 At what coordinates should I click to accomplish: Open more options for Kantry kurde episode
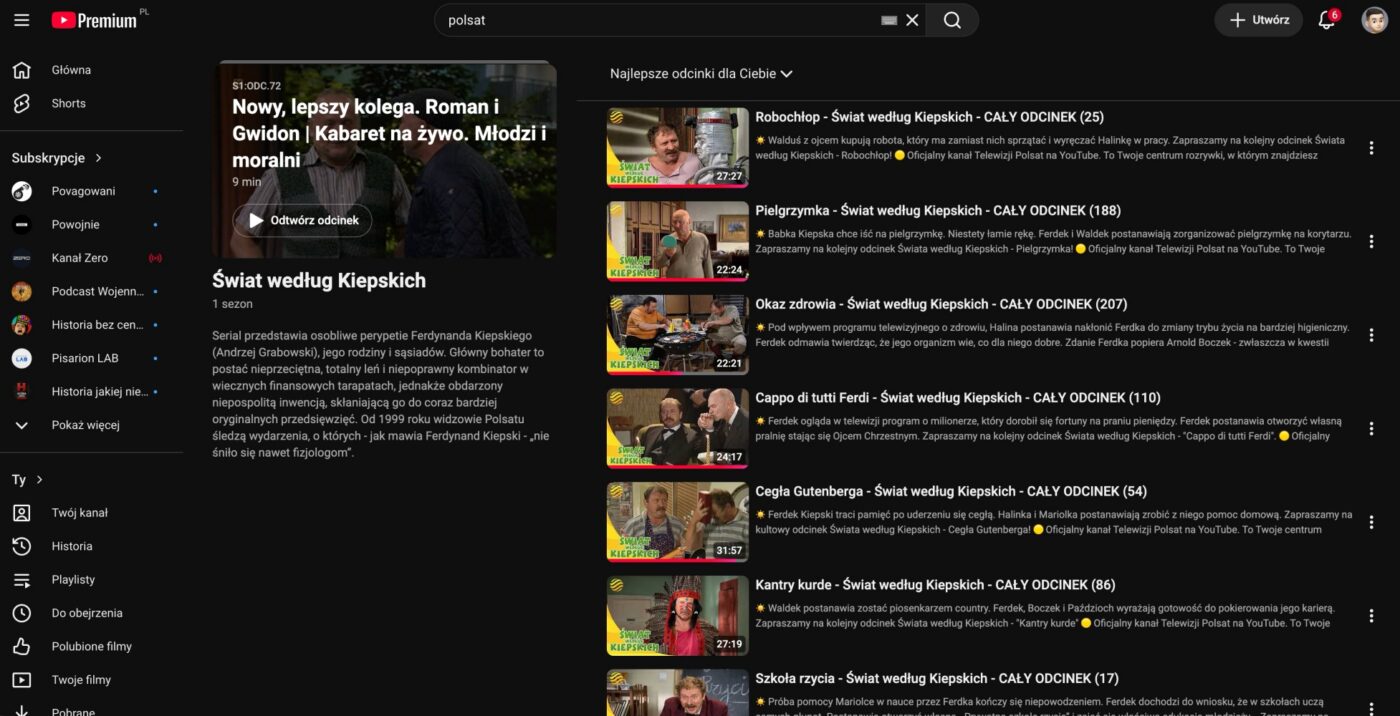(1371, 615)
